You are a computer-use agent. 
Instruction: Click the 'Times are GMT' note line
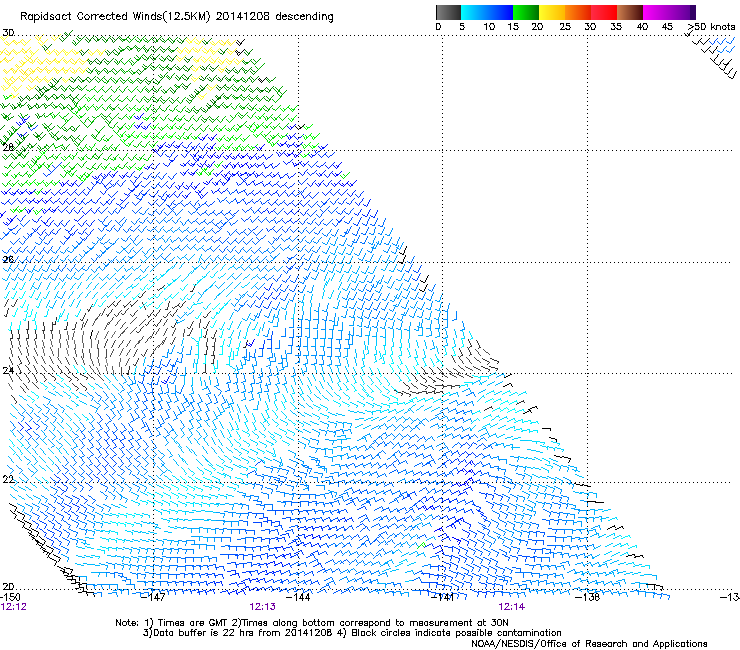(x=311, y=623)
